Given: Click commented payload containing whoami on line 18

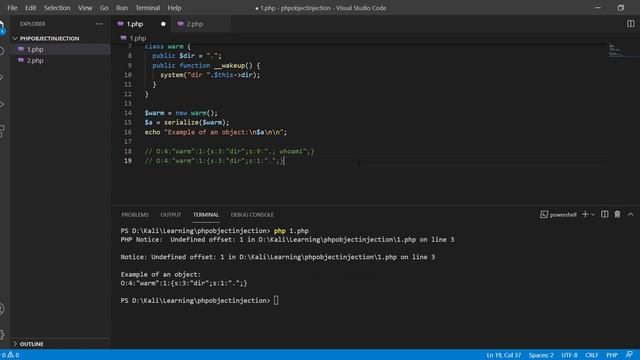Looking at the screenshot, I should click(x=229, y=151).
